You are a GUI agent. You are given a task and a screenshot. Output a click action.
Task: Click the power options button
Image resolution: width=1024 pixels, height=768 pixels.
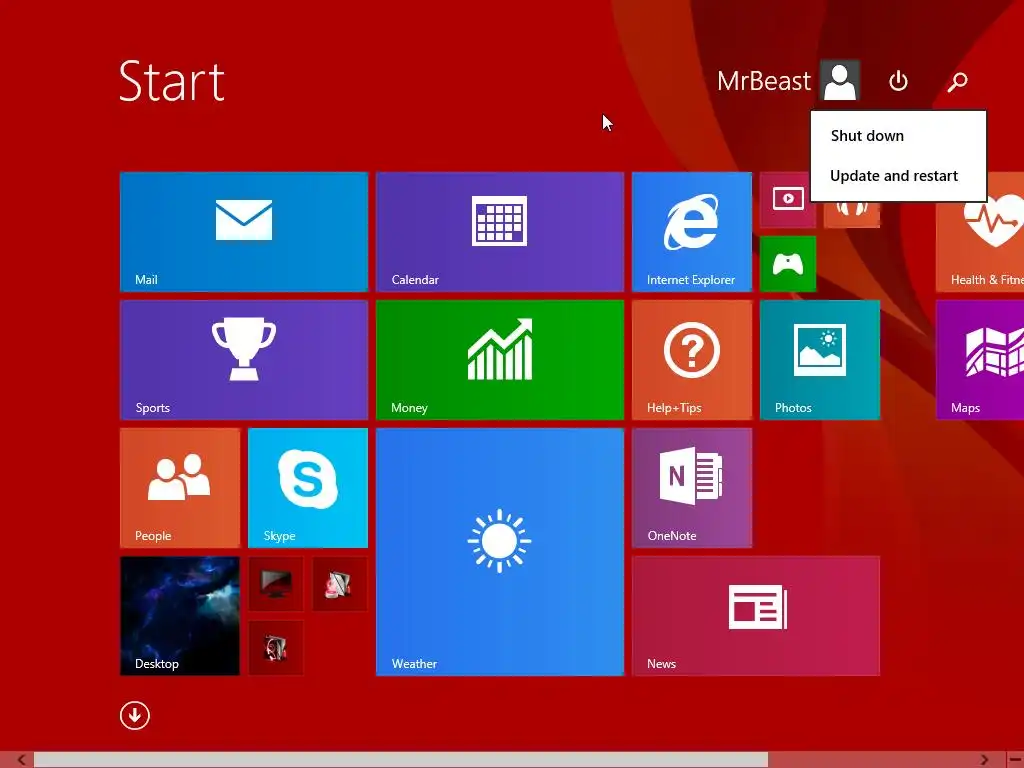click(898, 81)
